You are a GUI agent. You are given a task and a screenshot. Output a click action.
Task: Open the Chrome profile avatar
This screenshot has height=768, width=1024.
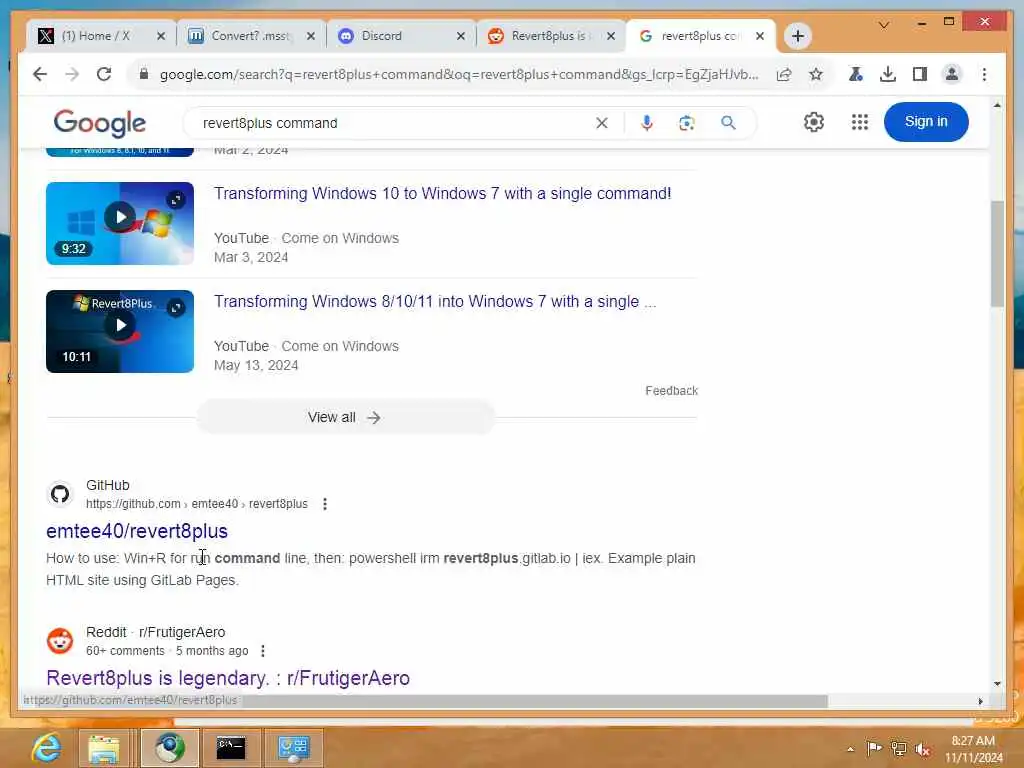[x=952, y=74]
